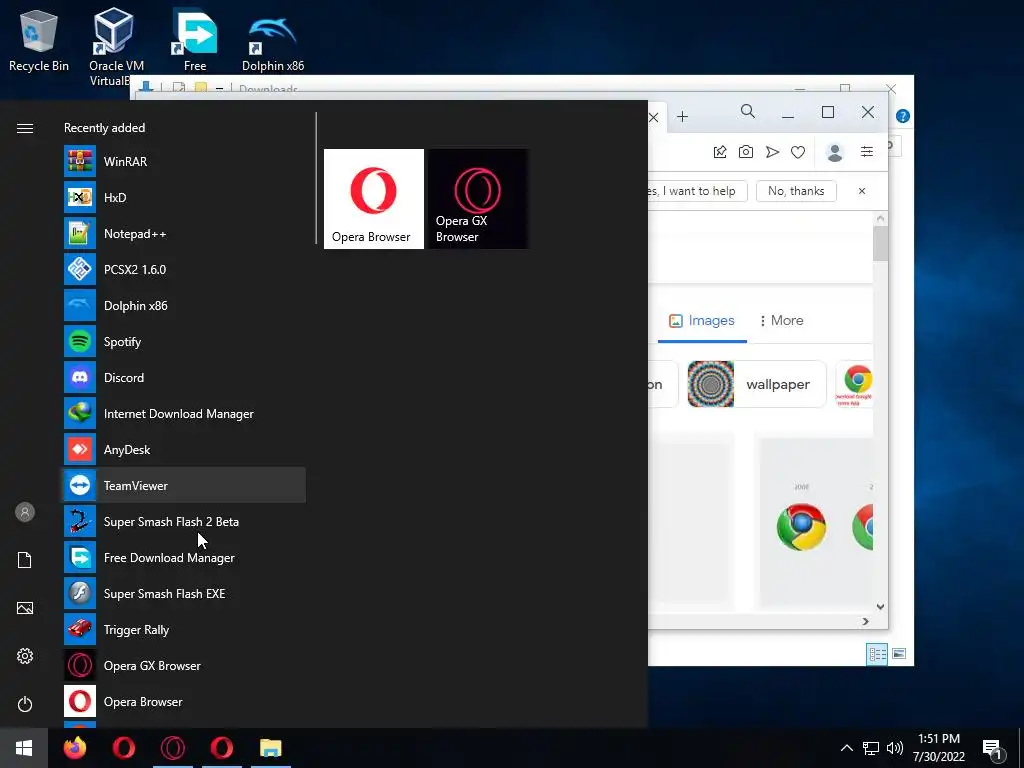Open the Opera profile account icon

835,152
